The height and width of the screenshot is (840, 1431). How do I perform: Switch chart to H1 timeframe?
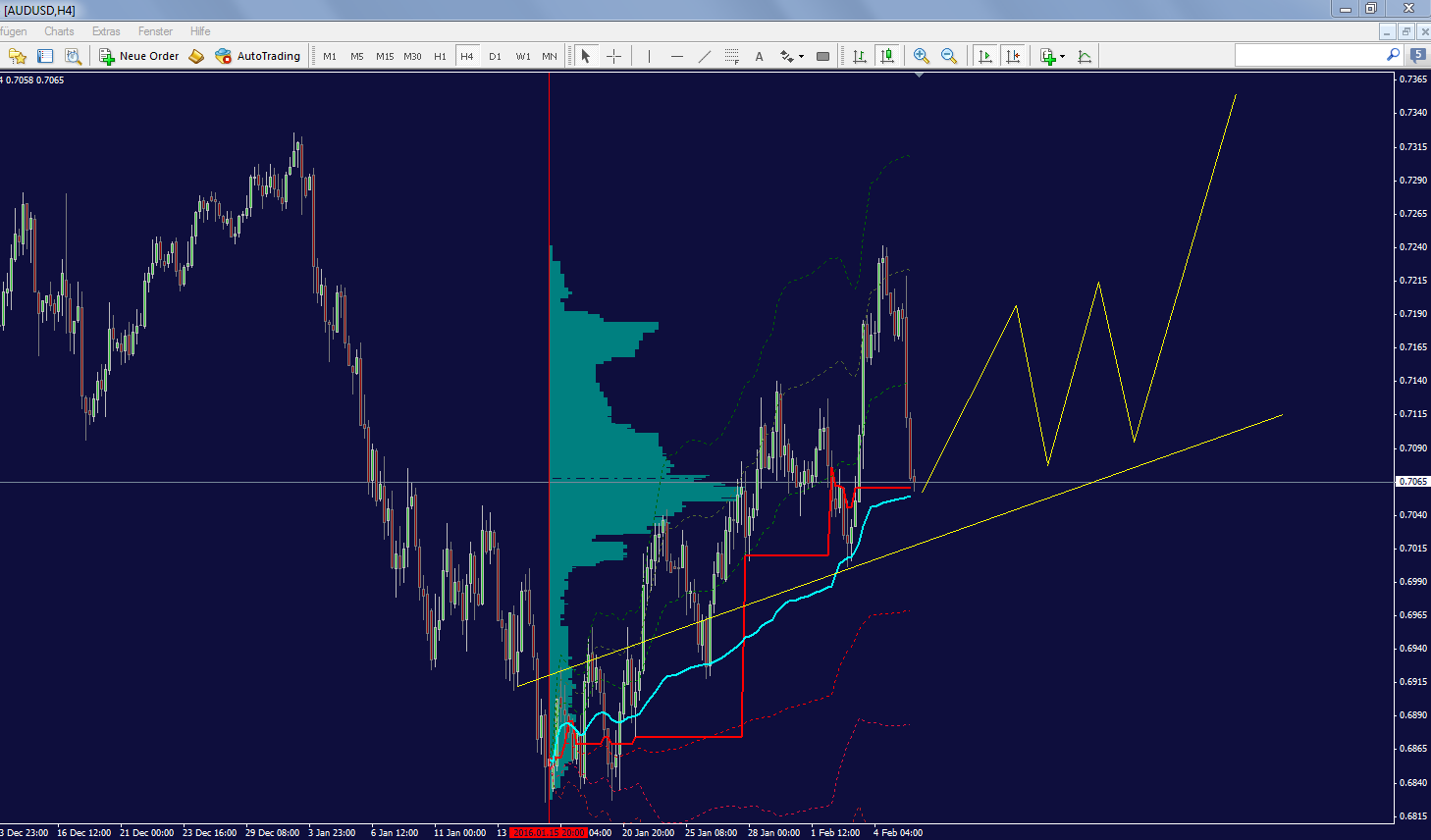[440, 56]
